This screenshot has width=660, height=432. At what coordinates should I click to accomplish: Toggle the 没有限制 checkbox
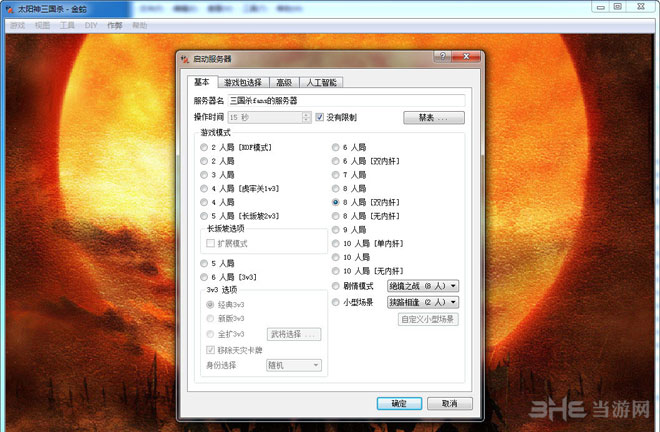(x=320, y=118)
